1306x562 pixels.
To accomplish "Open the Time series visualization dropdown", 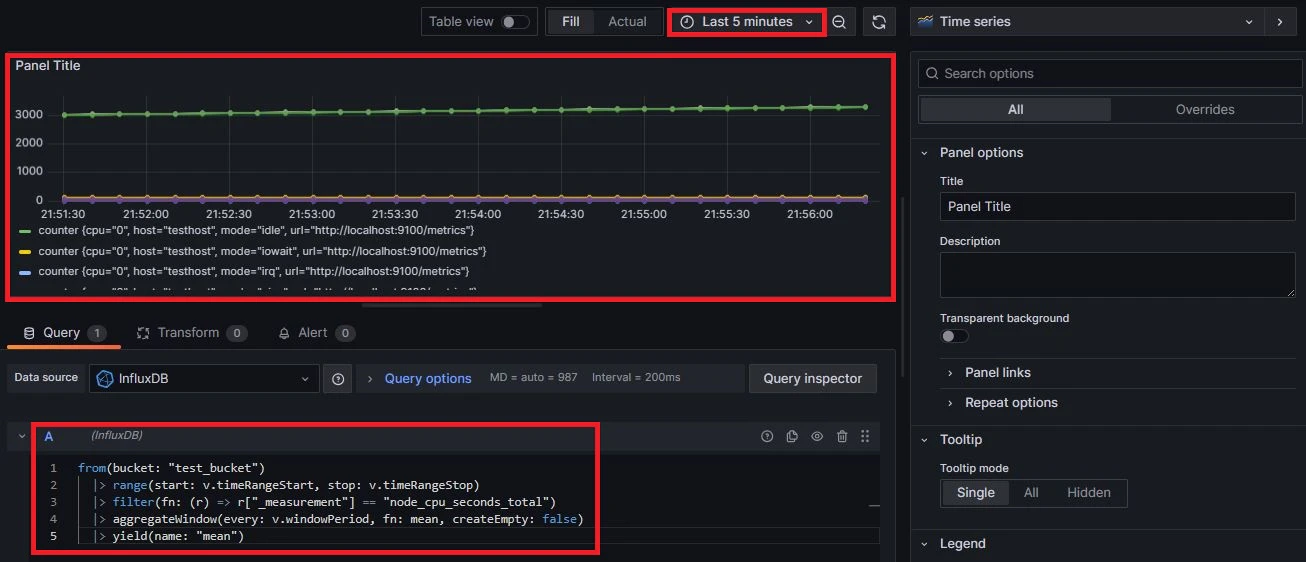I will point(1087,22).
